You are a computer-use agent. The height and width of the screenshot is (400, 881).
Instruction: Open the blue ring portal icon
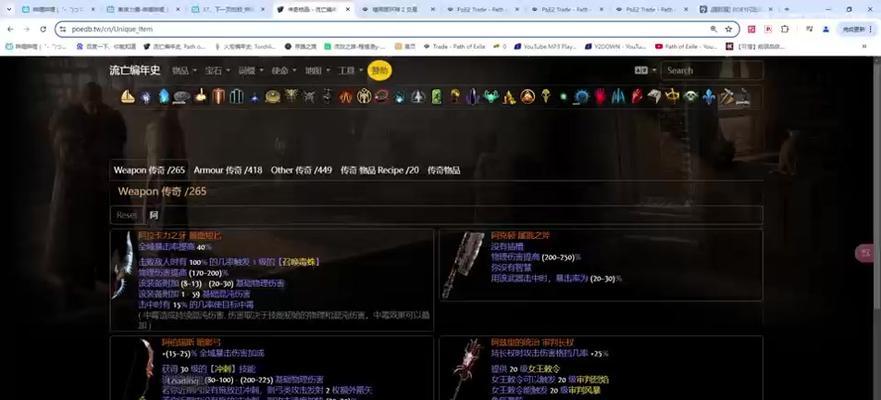(x=582, y=97)
